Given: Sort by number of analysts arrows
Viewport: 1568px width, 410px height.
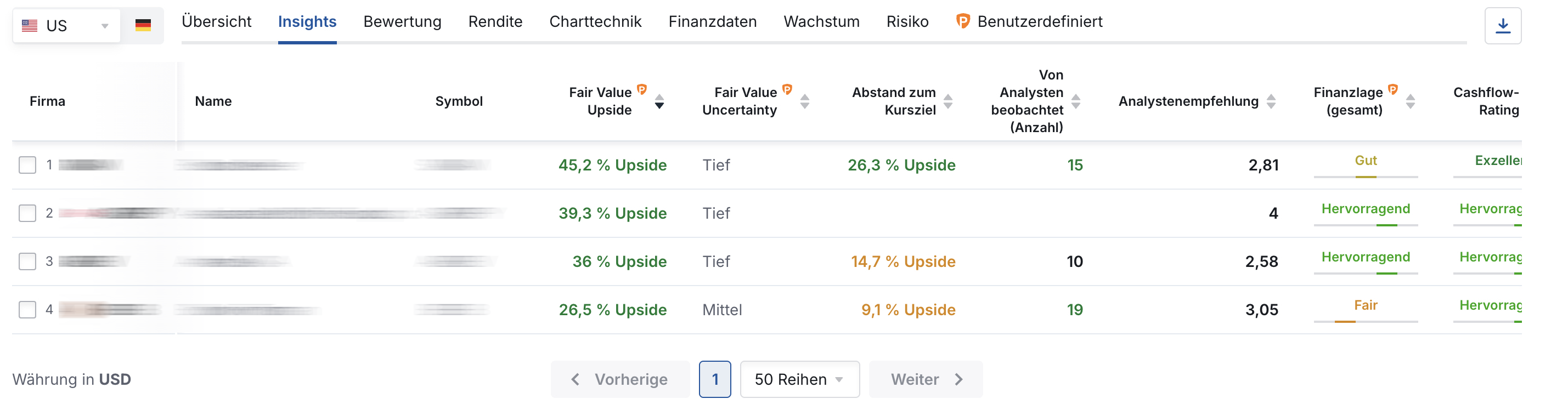Looking at the screenshot, I should click(1075, 101).
